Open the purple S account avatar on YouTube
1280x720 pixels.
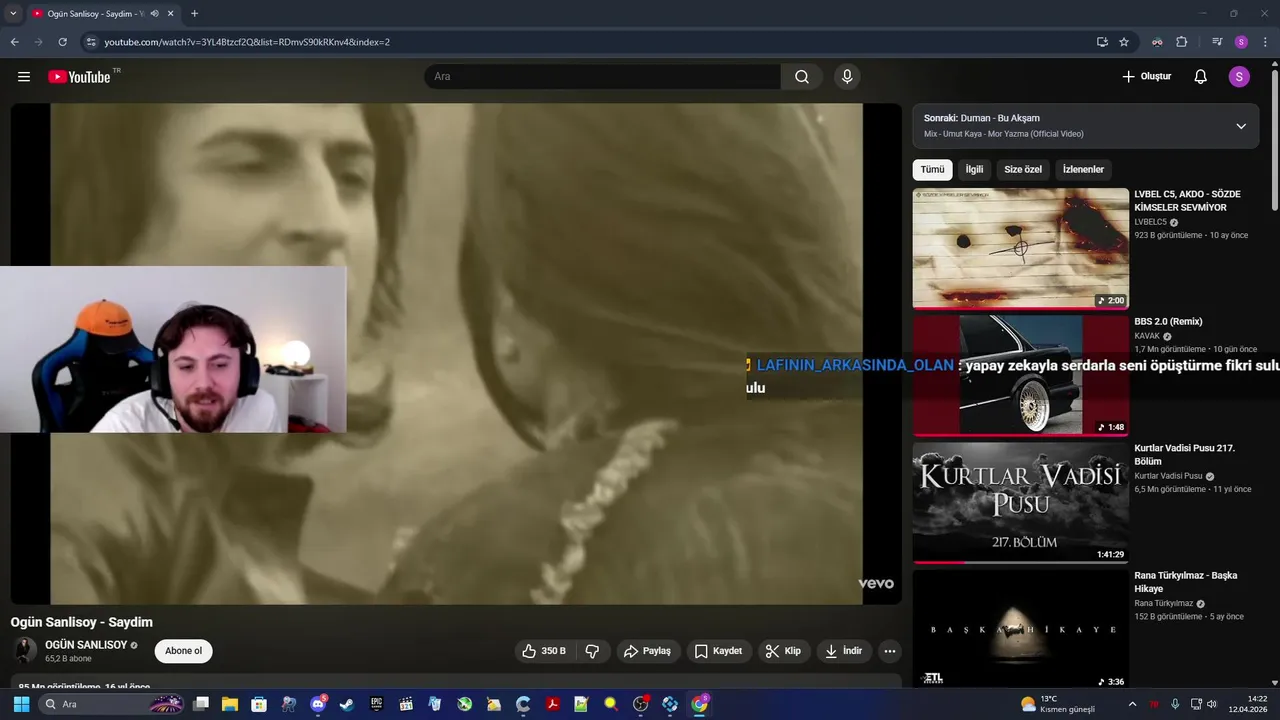(1239, 77)
